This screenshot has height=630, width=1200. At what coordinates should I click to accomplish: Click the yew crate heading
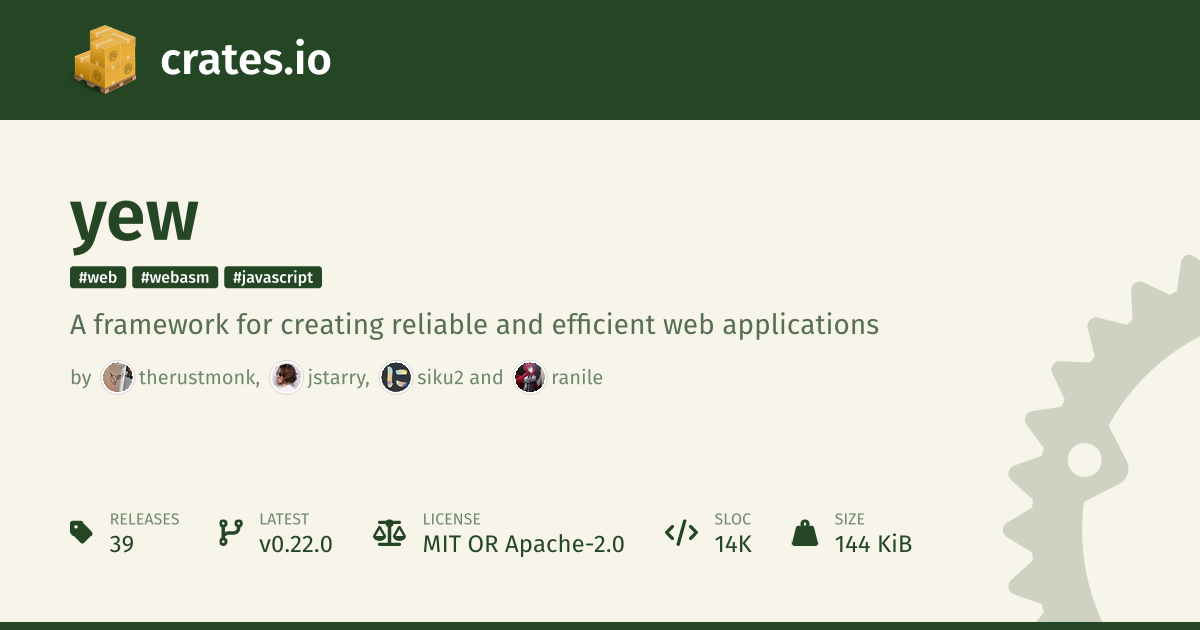[134, 218]
